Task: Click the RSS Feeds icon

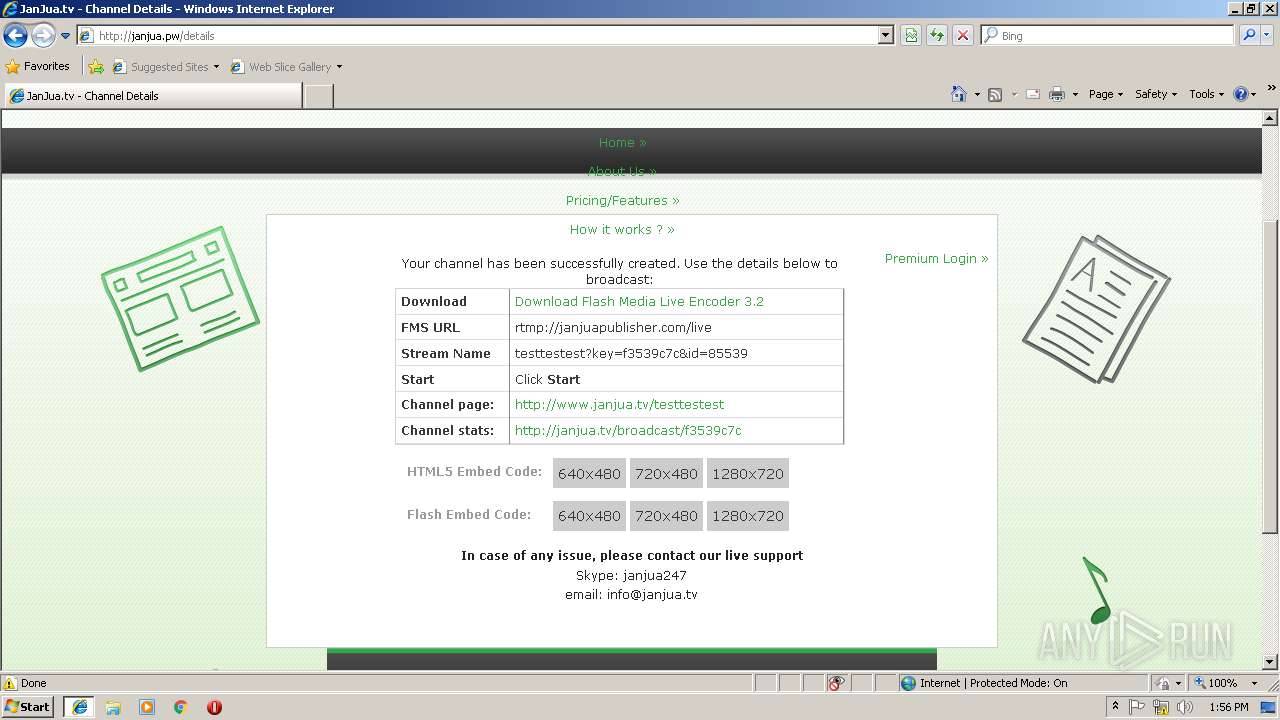Action: (995, 94)
